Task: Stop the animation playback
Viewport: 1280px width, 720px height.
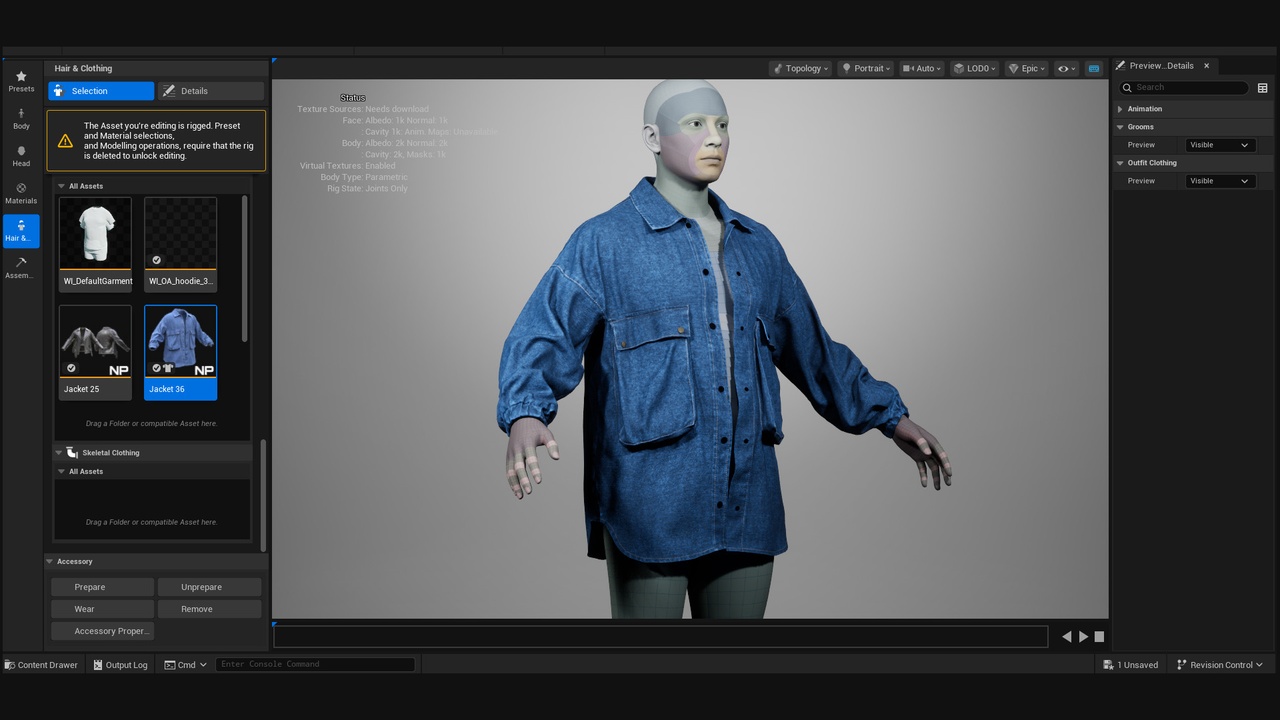Action: pos(1099,636)
